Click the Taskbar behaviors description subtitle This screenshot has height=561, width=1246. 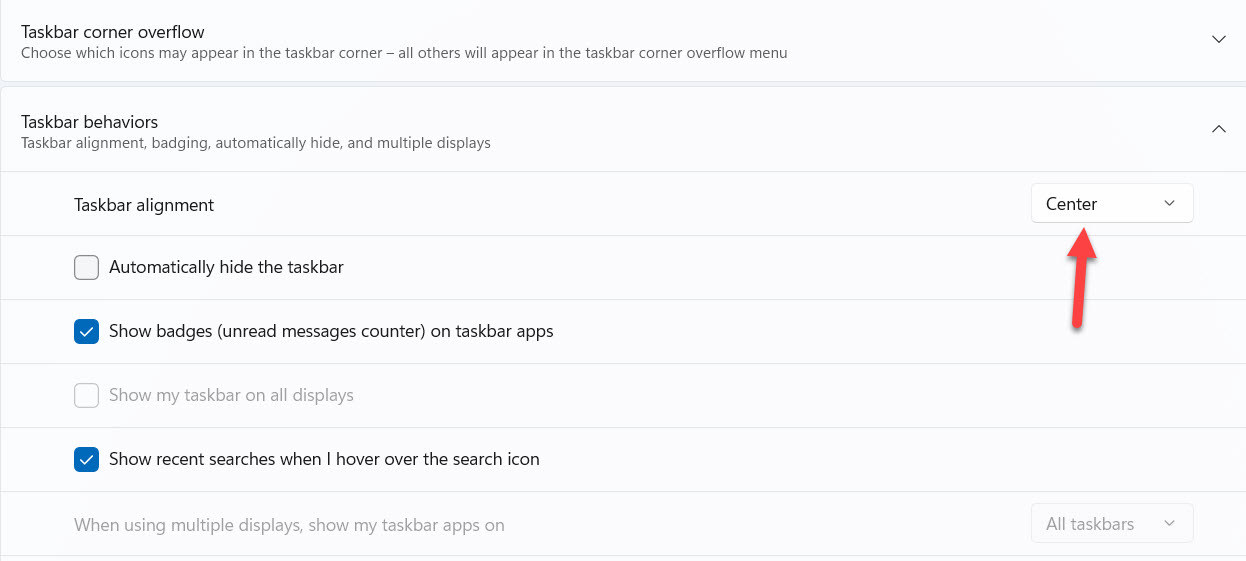click(256, 143)
